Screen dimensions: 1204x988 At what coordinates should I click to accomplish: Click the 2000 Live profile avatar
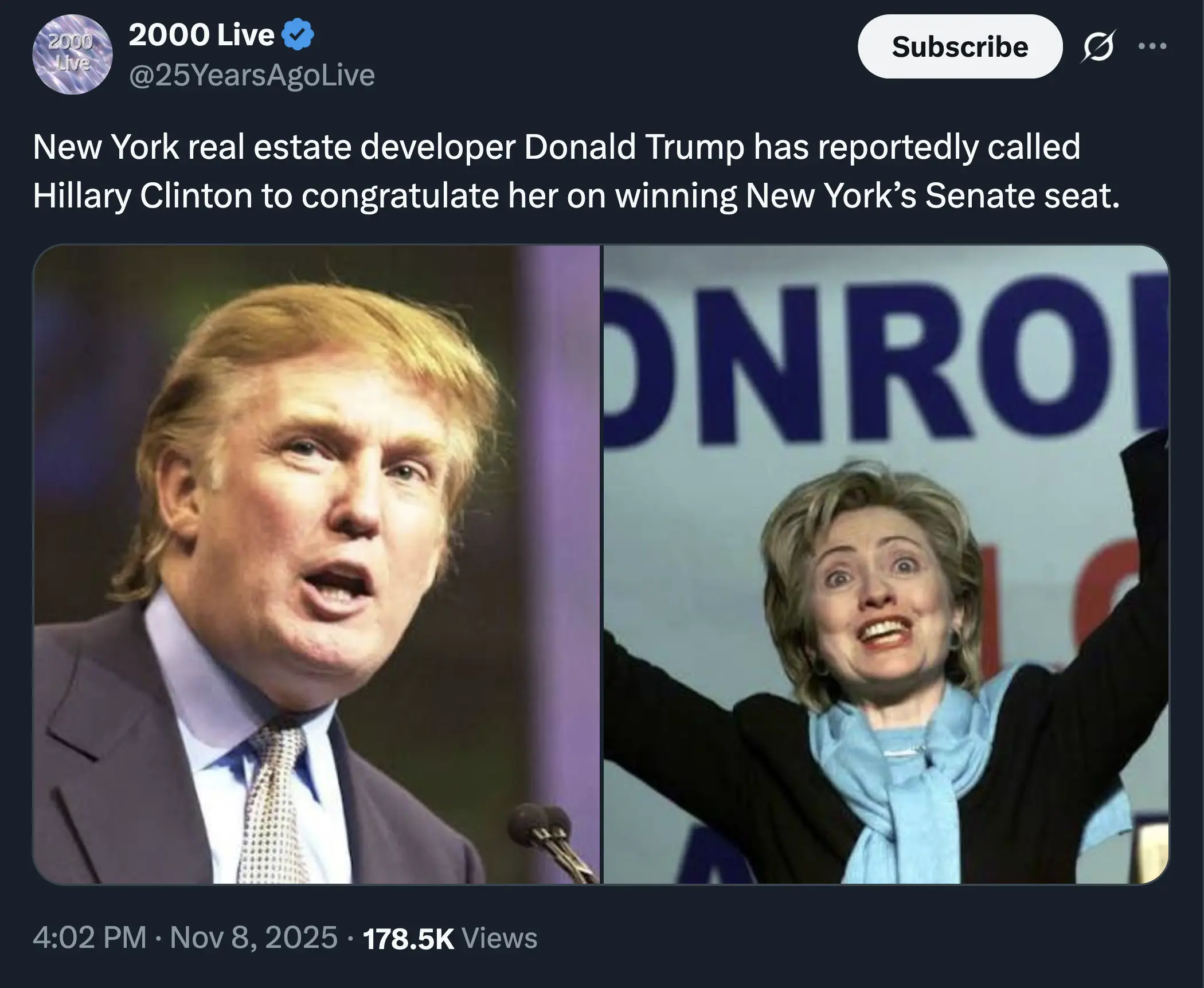coord(72,54)
